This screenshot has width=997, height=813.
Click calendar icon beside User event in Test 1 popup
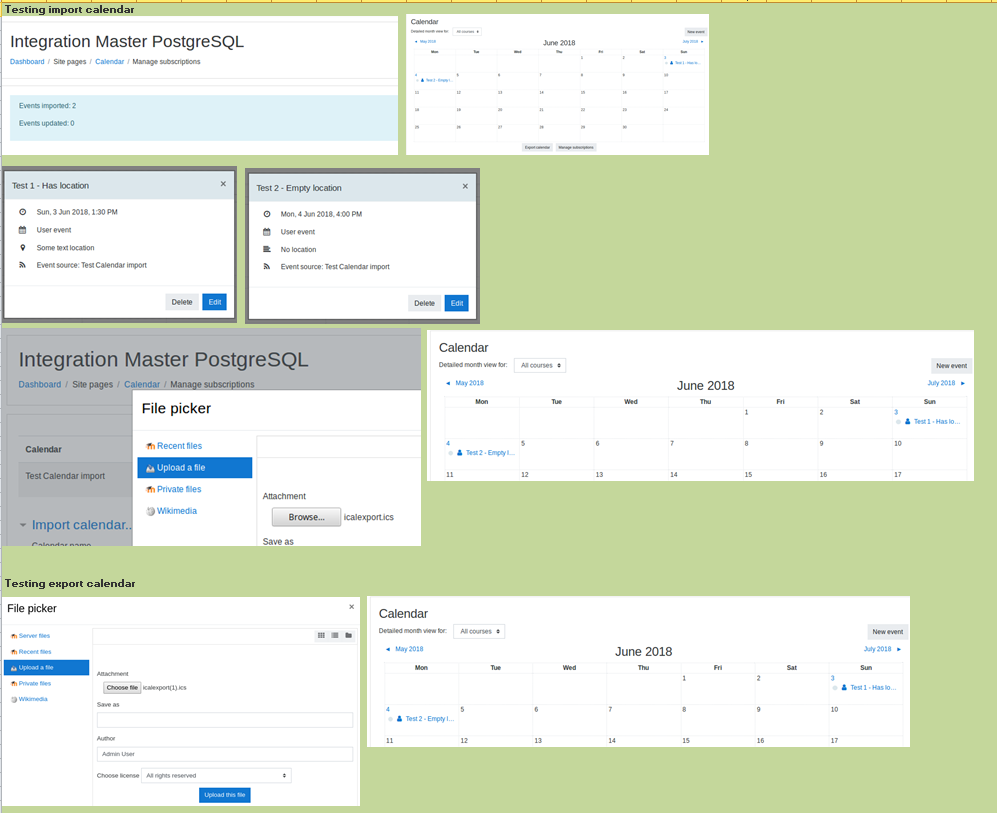click(x=22, y=229)
